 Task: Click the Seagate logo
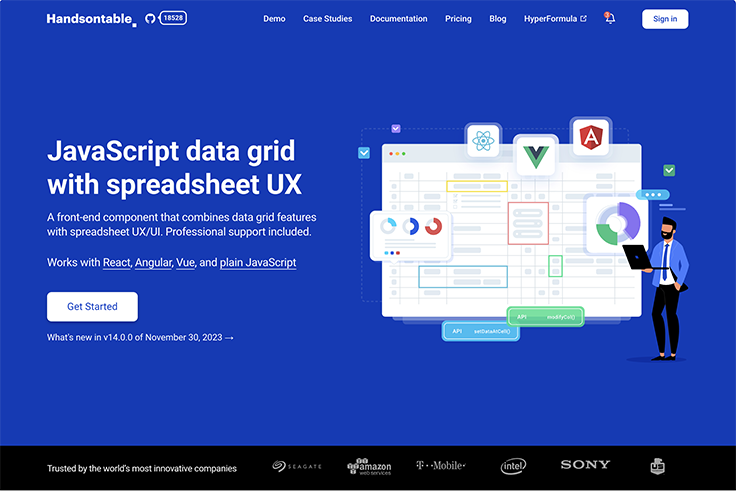297,466
